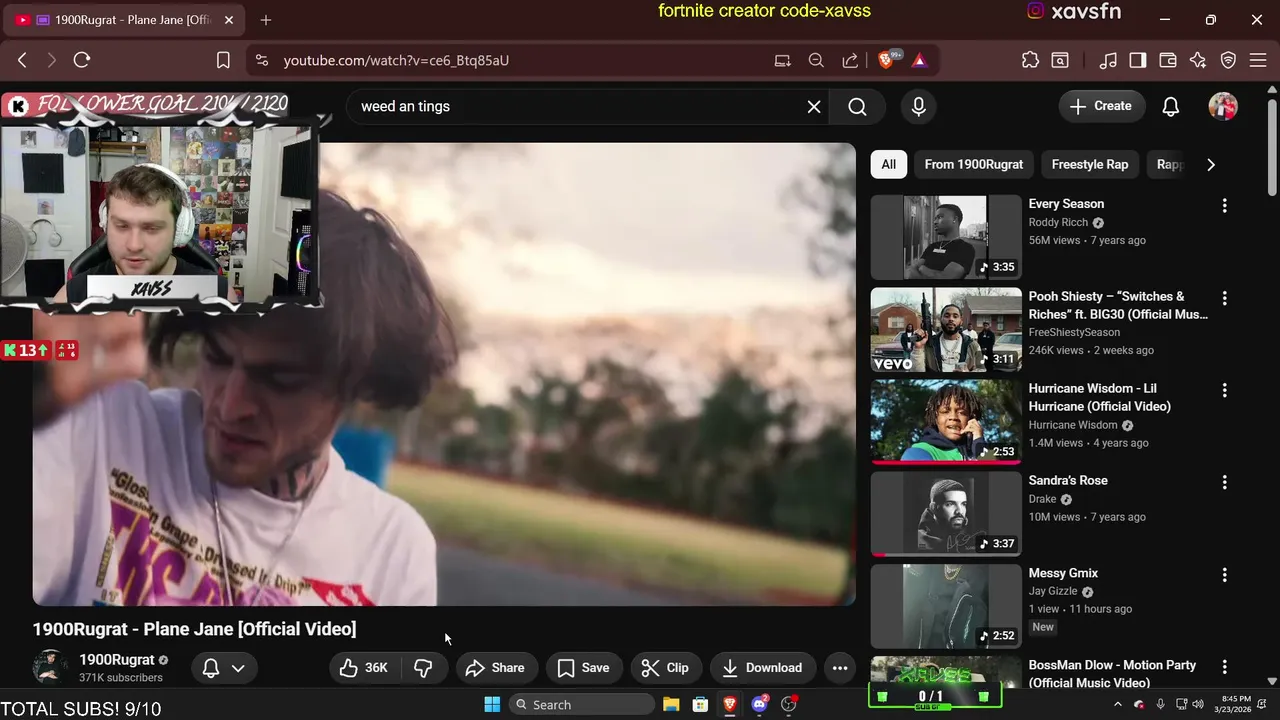The width and height of the screenshot is (1280, 720).
Task: Open the Windows Start menu
Action: (x=492, y=705)
